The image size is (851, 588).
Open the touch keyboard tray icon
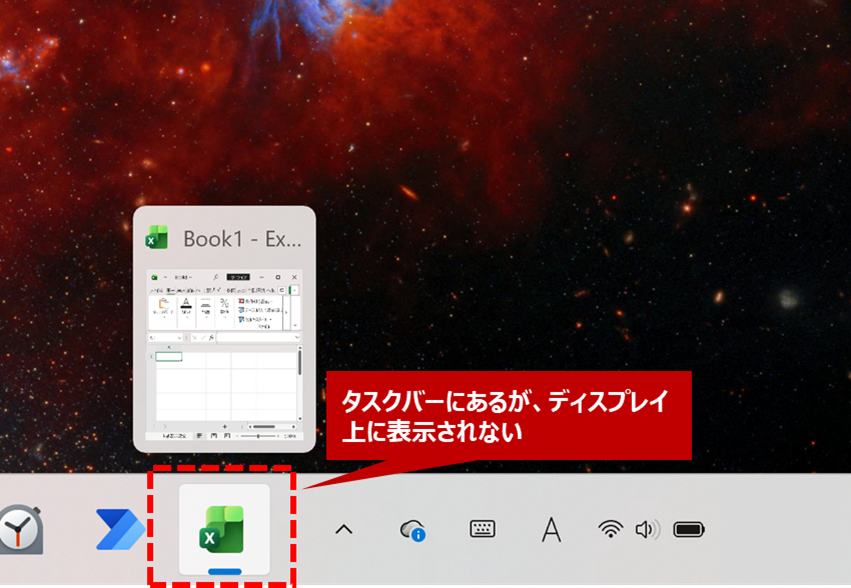tap(482, 529)
